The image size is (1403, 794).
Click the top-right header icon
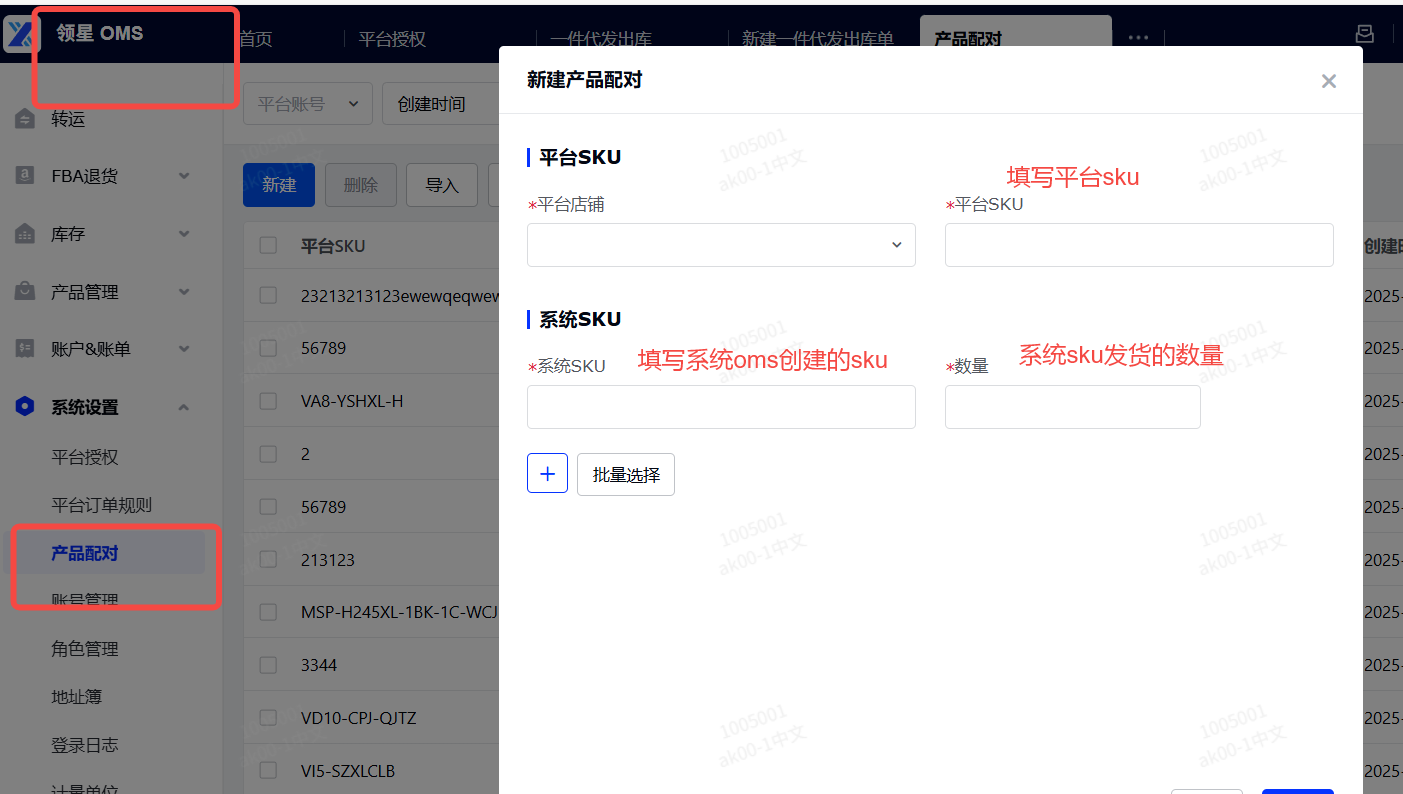(x=1364, y=34)
